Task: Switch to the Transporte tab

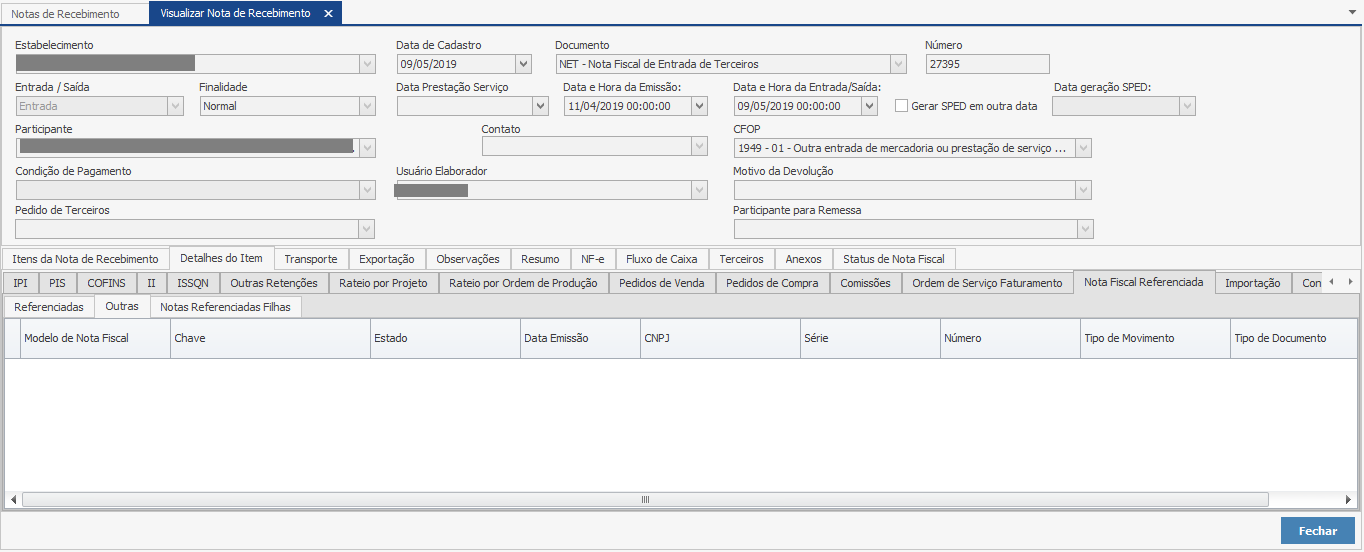Action: [x=311, y=259]
